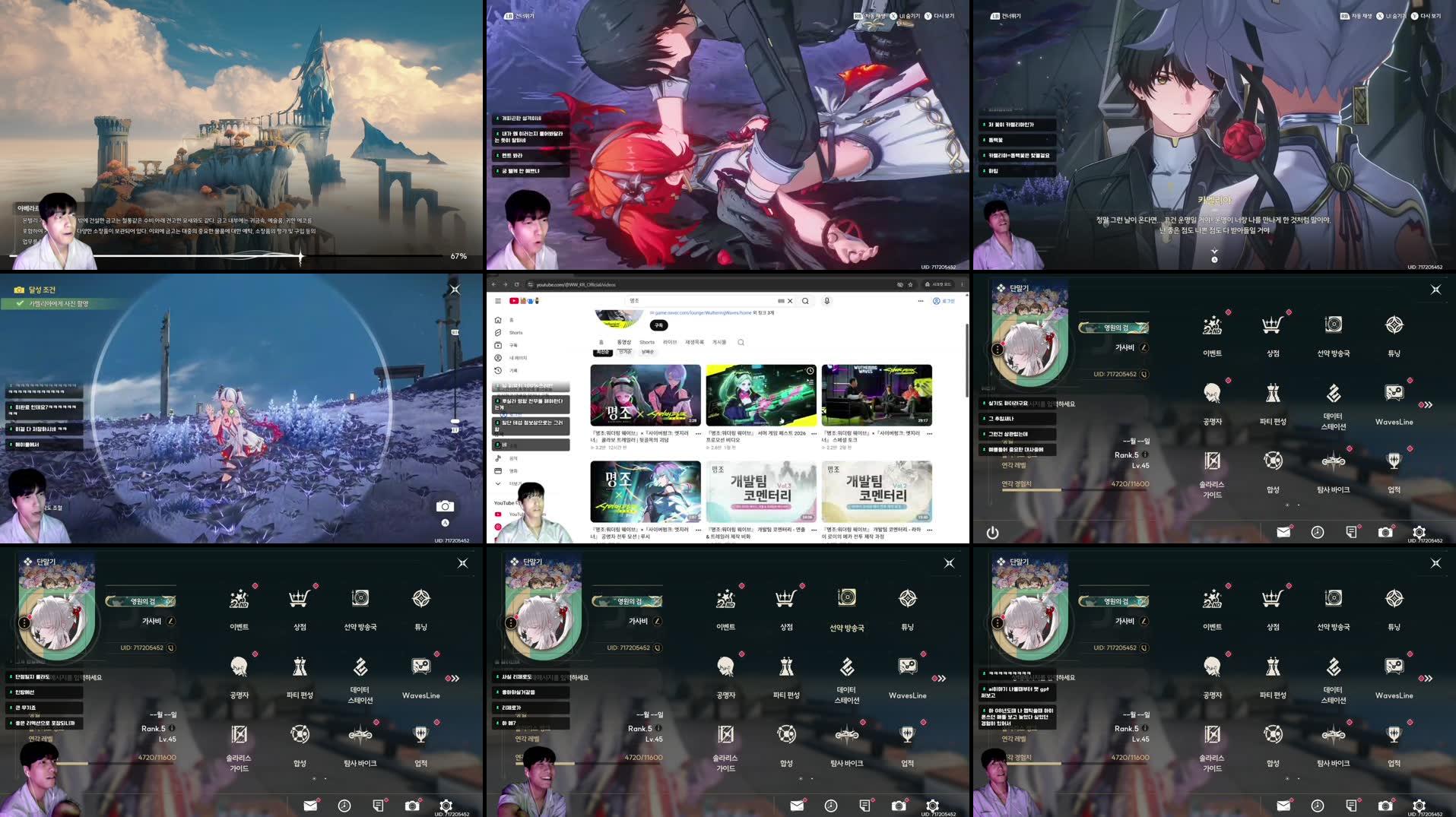Expand 더보기 in the YouTube sidebar
Image resolution: width=1456 pixels, height=817 pixels.
(x=508, y=483)
